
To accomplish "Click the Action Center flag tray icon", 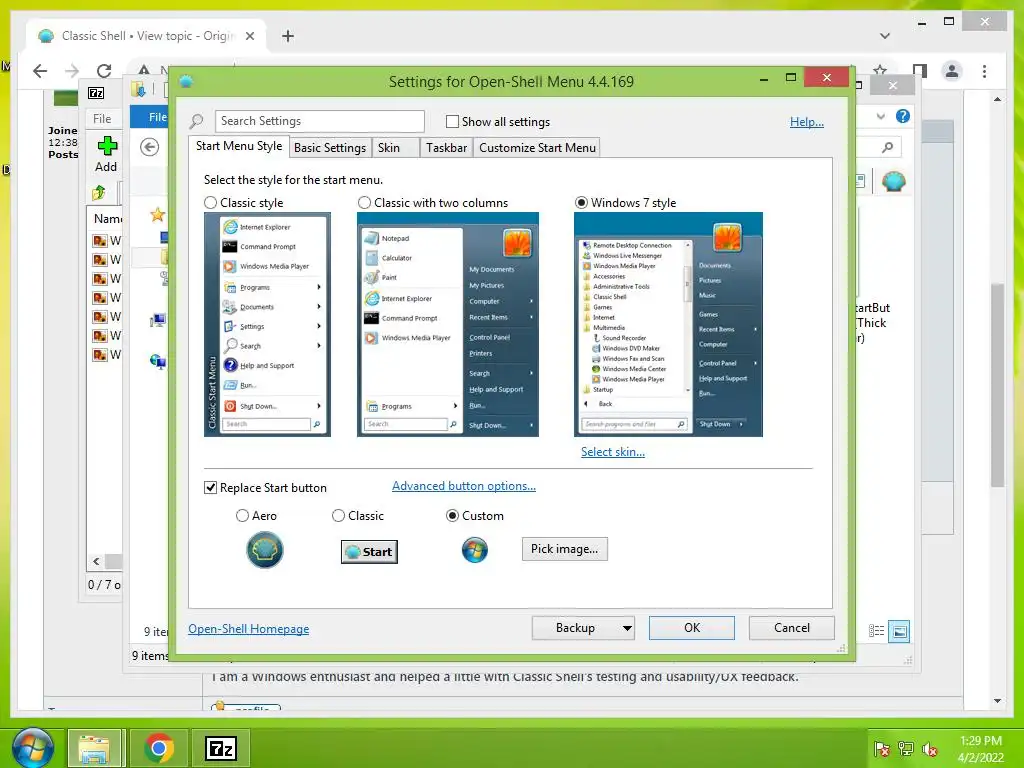I will [x=882, y=749].
